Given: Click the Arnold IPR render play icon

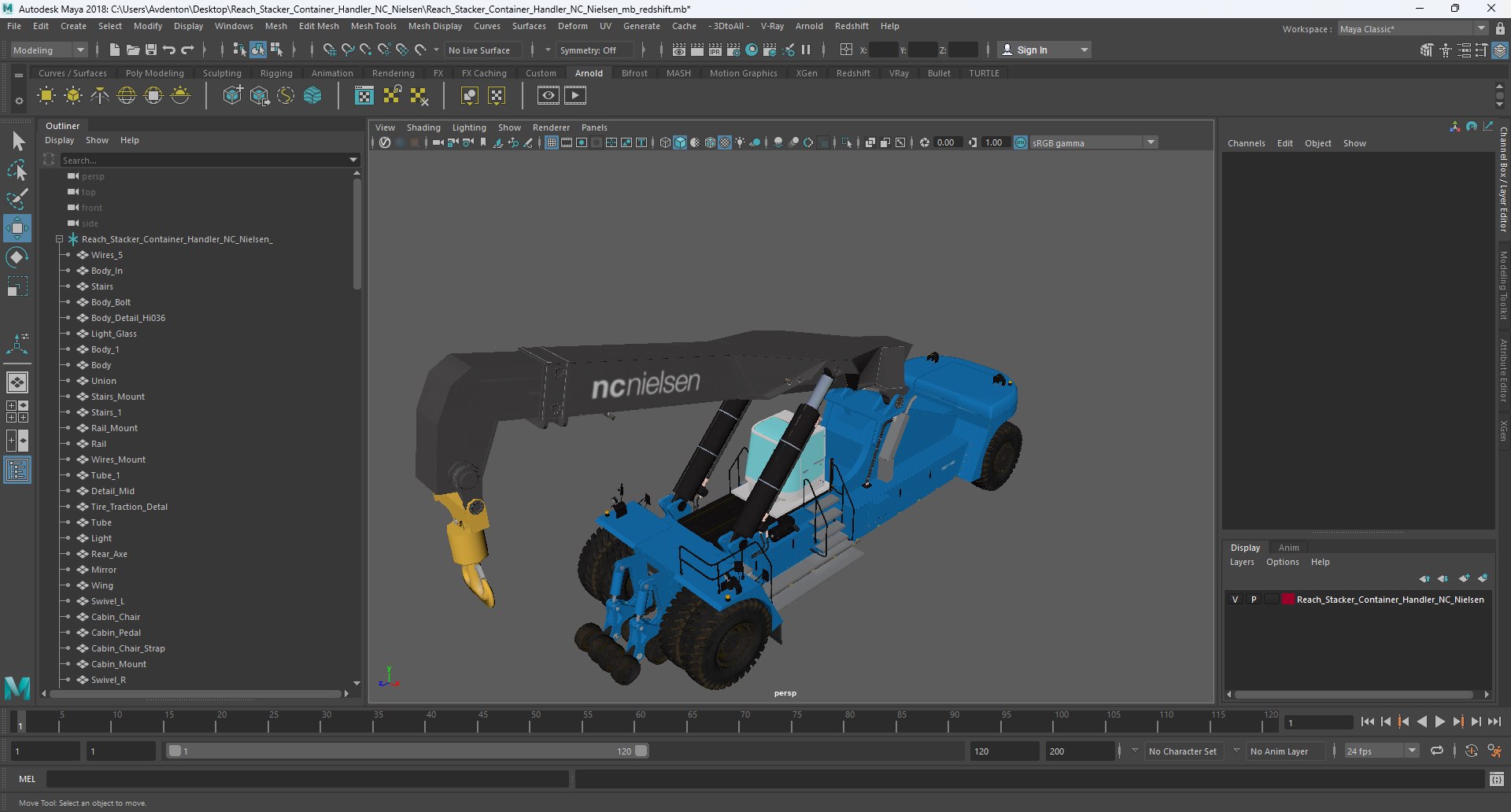Looking at the screenshot, I should point(575,95).
